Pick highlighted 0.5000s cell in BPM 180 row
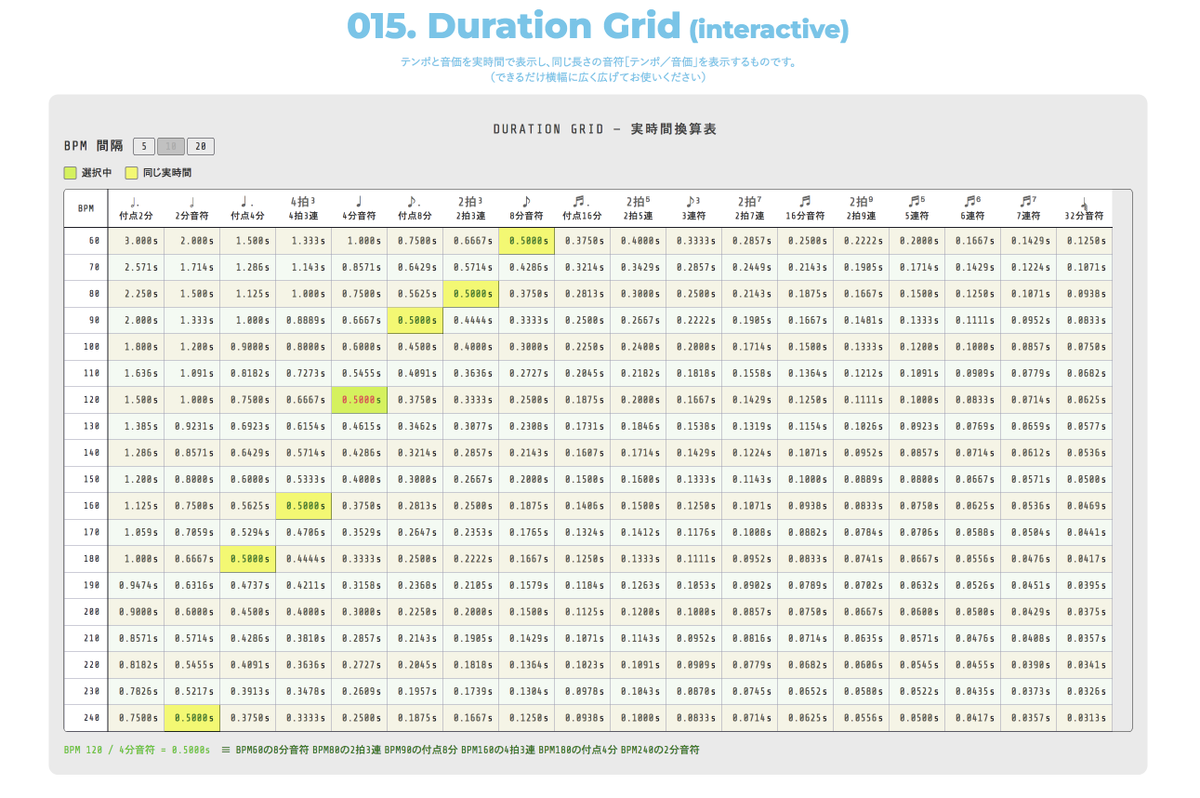Screen dimensions: 1200x798 (x=248, y=559)
